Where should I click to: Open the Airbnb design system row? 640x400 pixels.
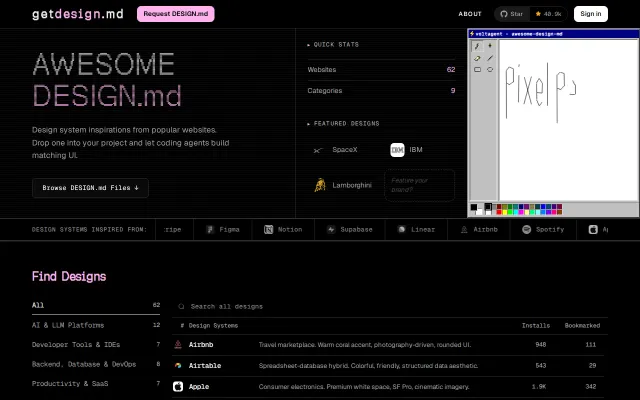(390, 345)
